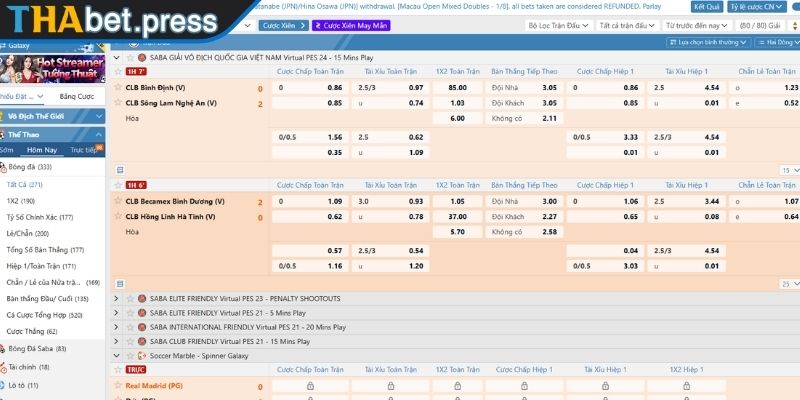Viewport: 800px width, 400px height.
Task: Favorite the CLB Bình Định match star
Action: tap(119, 88)
